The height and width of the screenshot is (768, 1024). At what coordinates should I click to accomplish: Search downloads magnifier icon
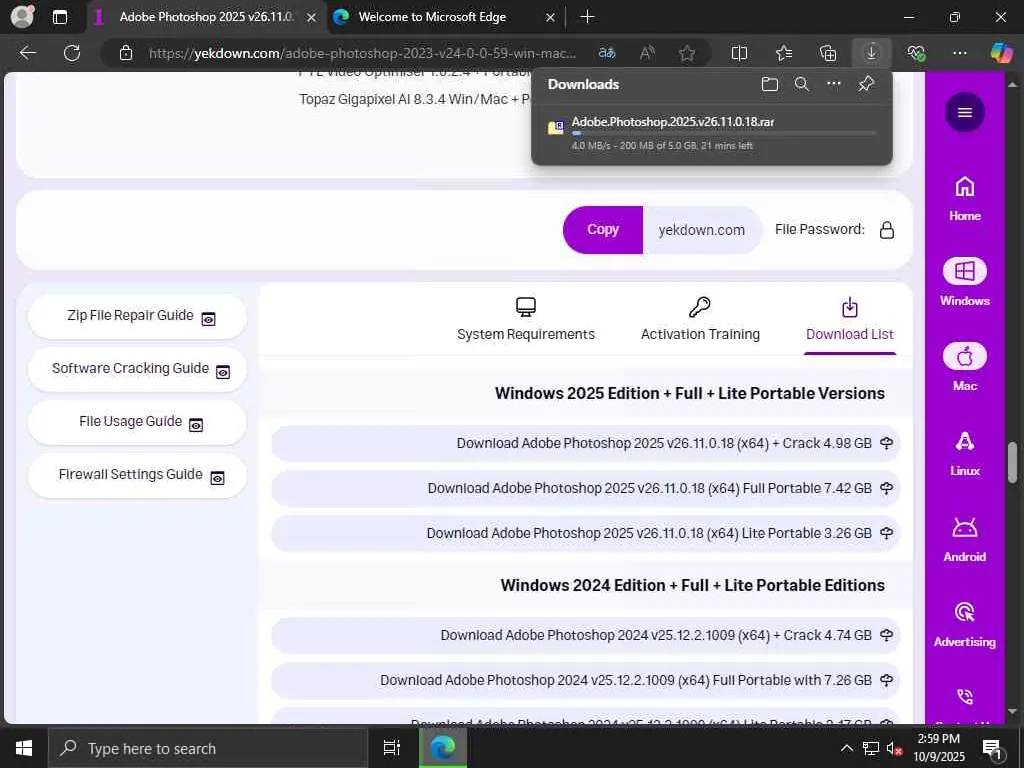pos(802,84)
